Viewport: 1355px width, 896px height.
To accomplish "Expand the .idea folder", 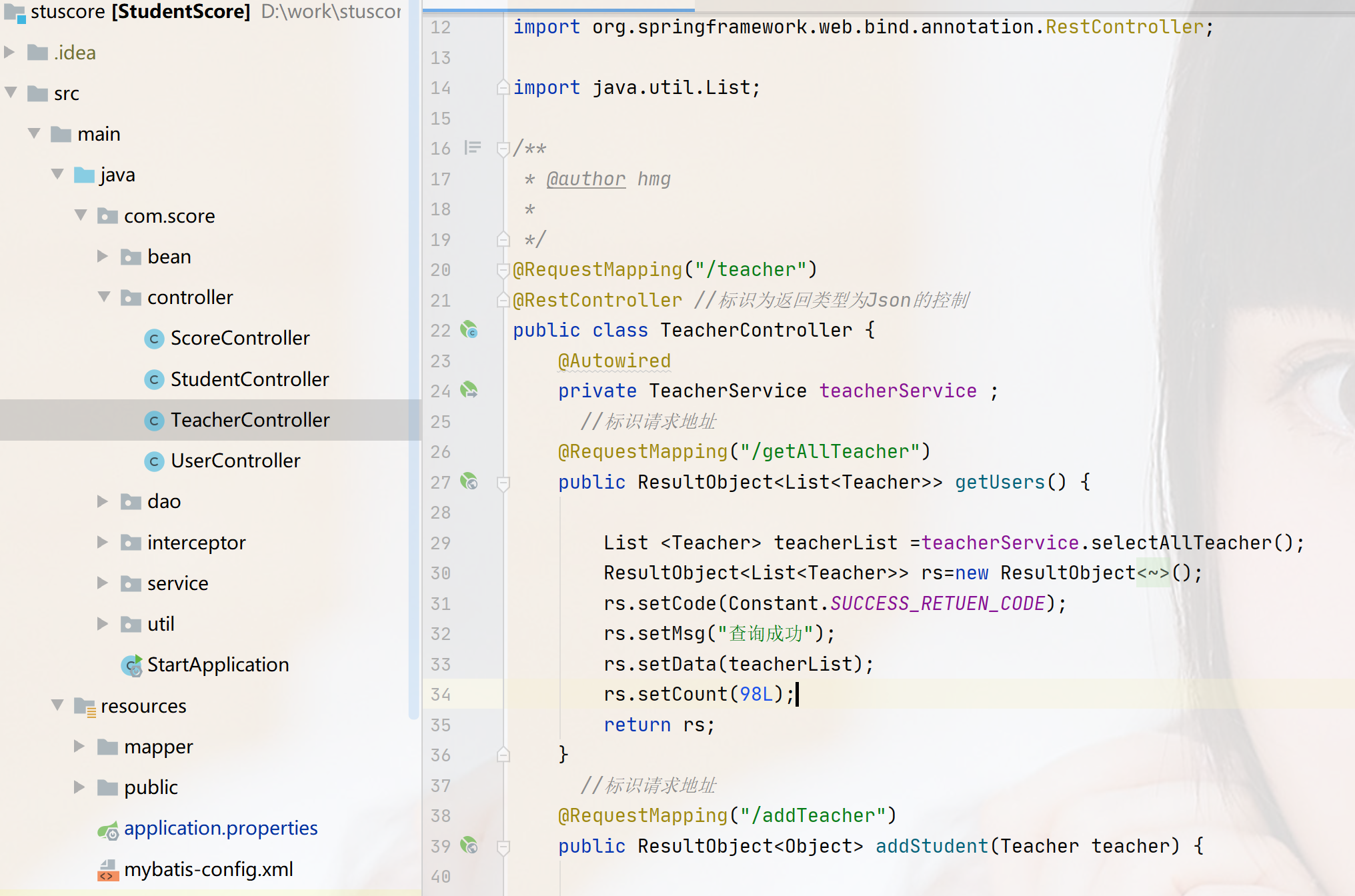I will [10, 52].
